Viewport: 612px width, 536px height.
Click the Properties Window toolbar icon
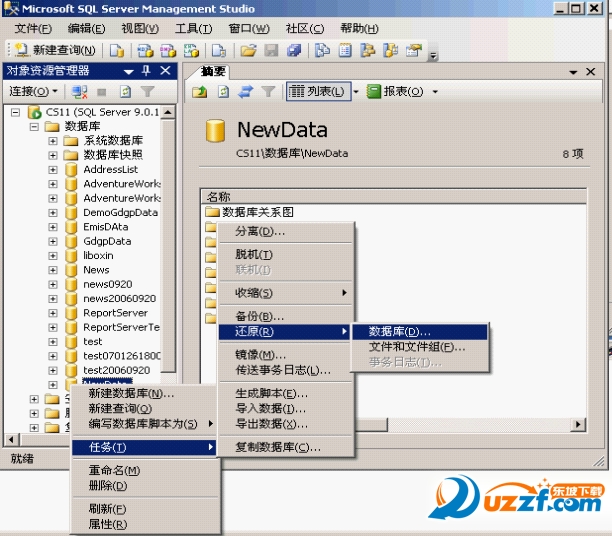point(414,50)
